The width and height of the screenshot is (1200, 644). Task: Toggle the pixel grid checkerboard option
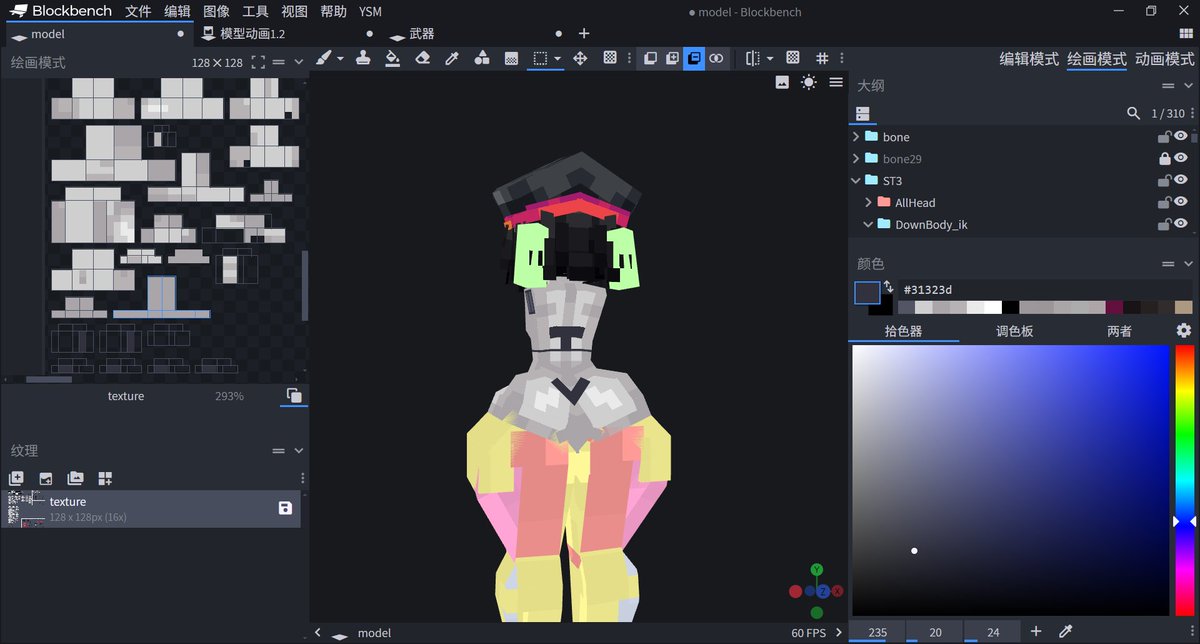point(793,59)
